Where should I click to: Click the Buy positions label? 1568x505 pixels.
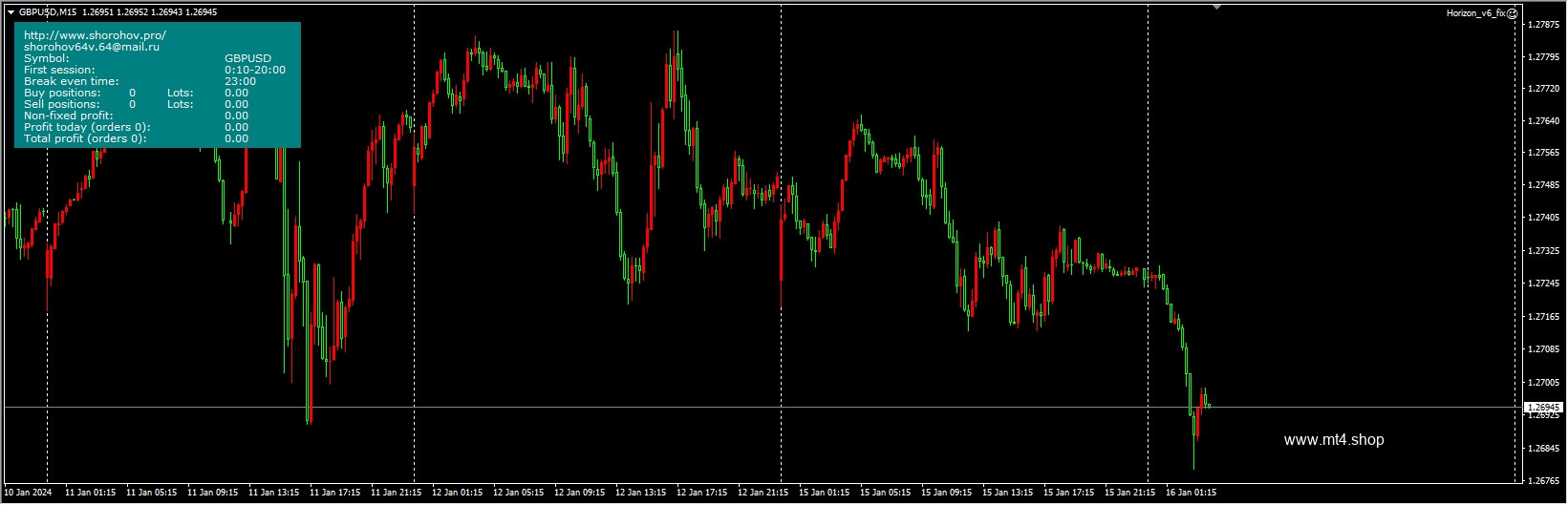coord(62,93)
